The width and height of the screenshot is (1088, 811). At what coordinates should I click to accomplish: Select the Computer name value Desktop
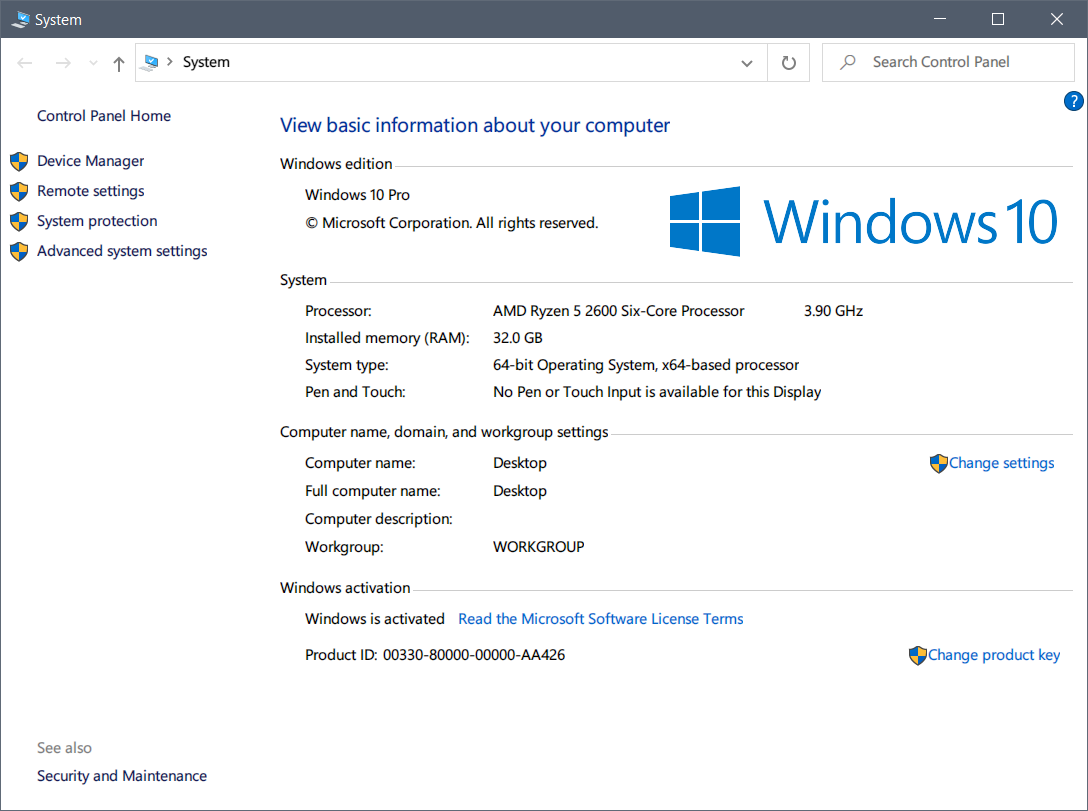(x=520, y=463)
